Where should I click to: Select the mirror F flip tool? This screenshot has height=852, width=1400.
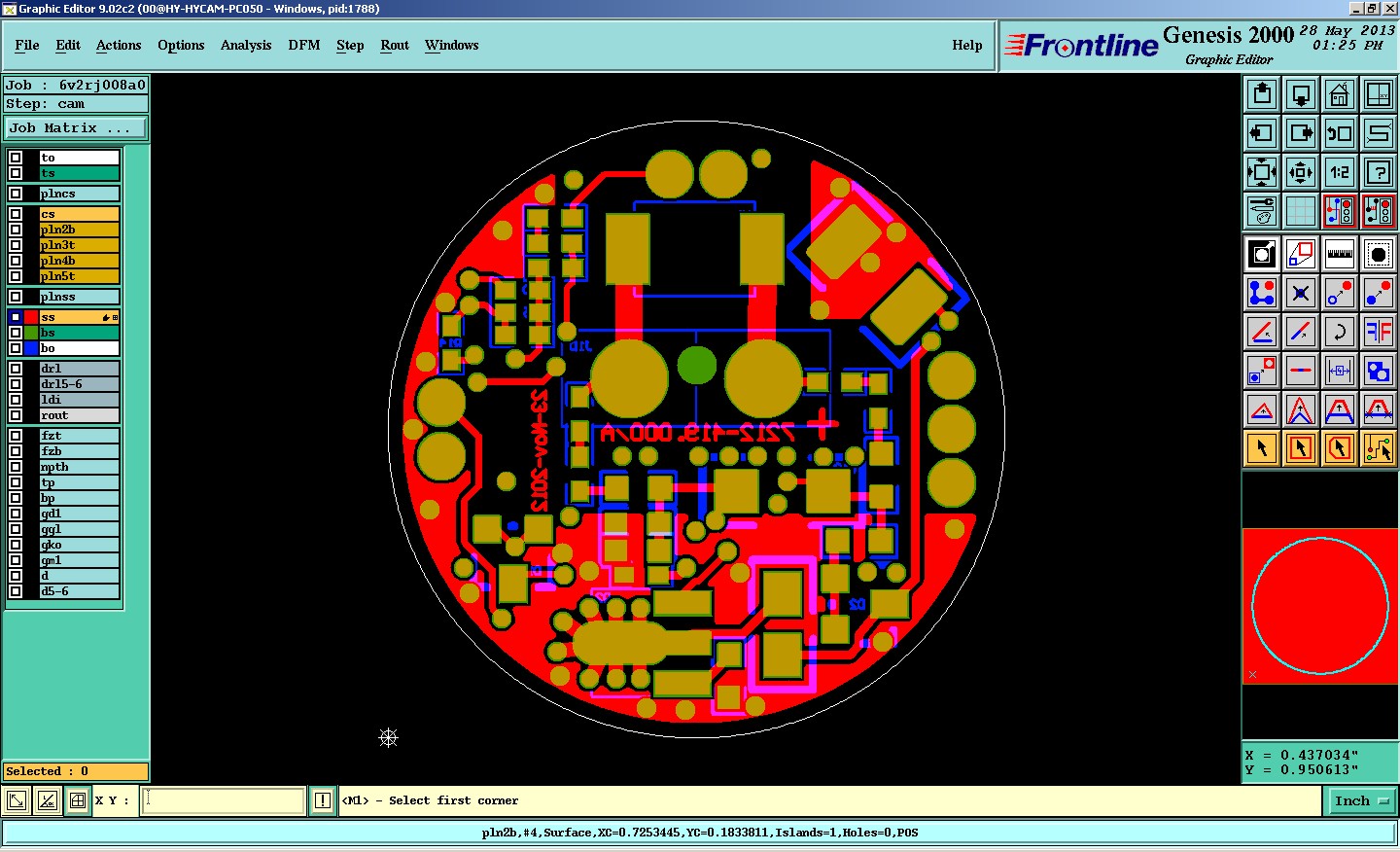click(x=1379, y=332)
